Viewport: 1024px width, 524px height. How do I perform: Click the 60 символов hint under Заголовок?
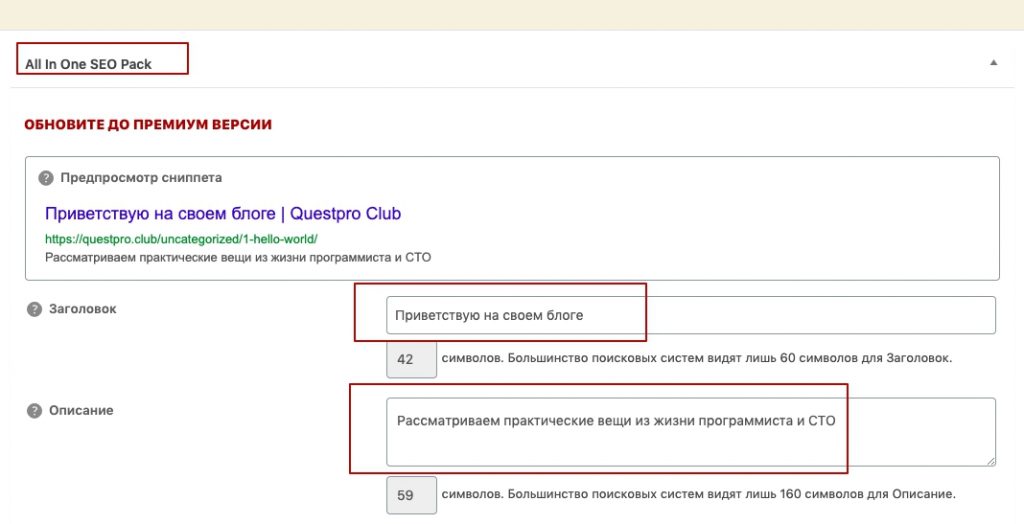click(697, 358)
